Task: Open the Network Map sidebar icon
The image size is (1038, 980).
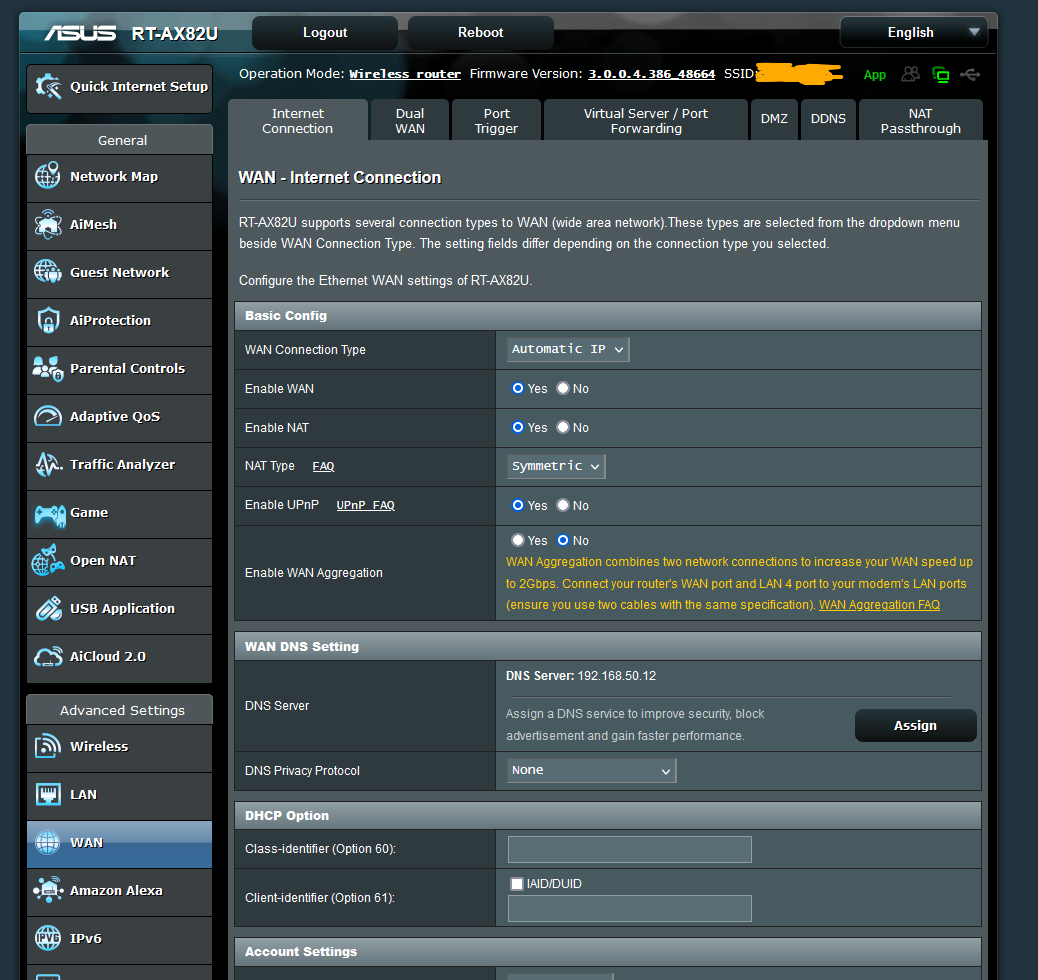Action: tap(48, 177)
